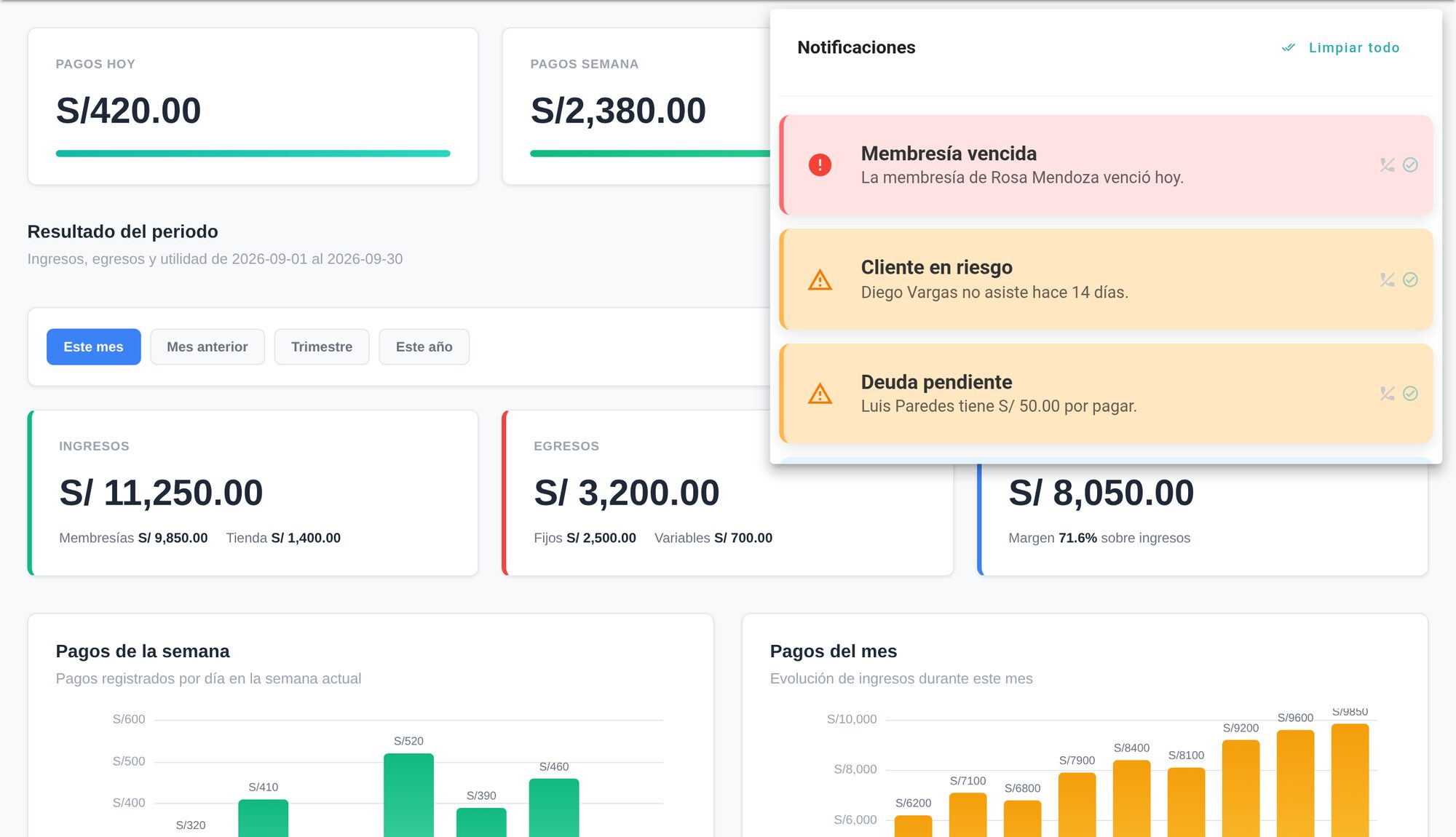The image size is (1456, 837).
Task: Click the S/8400 bar in monthly chart
Action: (1131, 798)
